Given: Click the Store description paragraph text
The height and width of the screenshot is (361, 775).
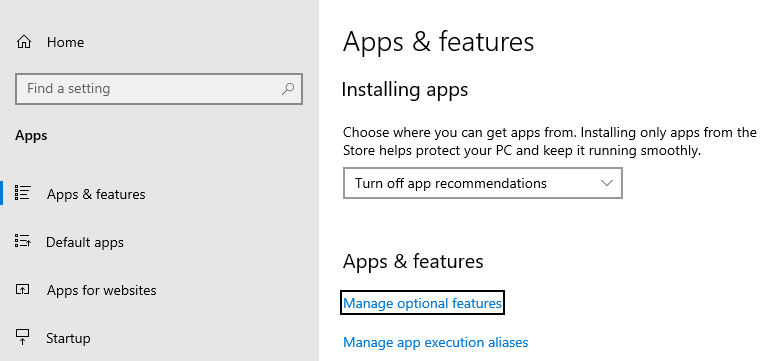Looking at the screenshot, I should 550,141.
